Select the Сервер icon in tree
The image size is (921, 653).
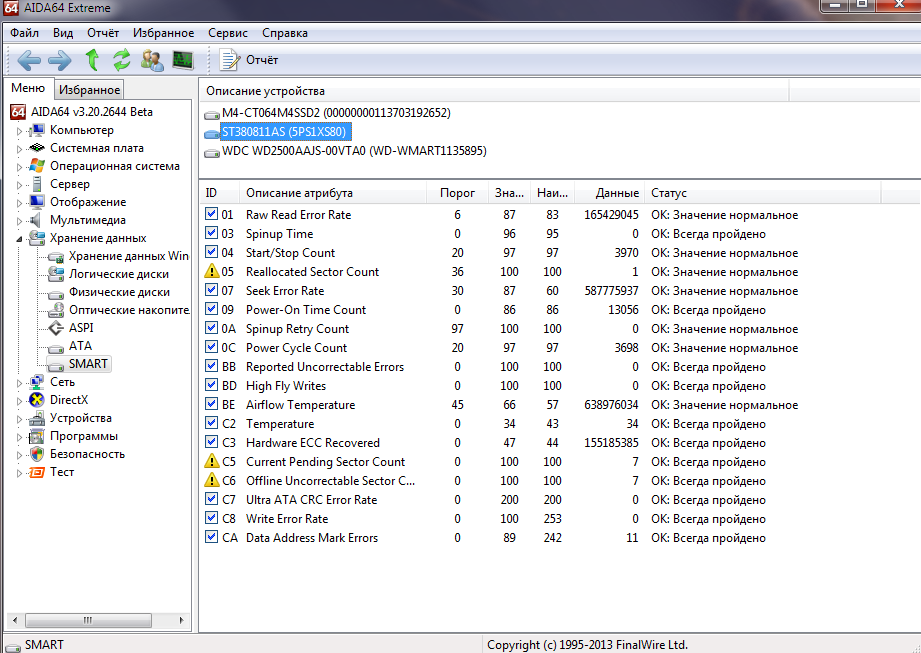point(37,184)
